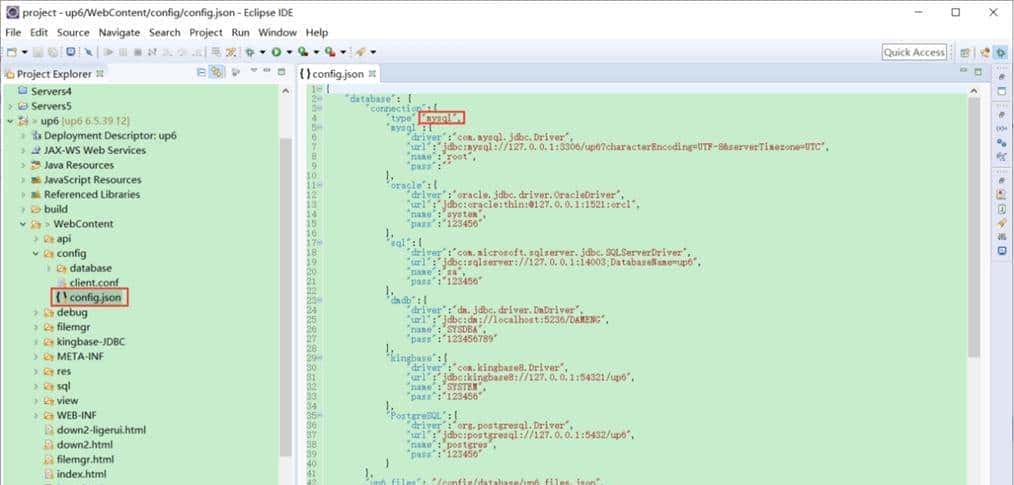Select config.json in the project tree
The image size is (1014, 485).
click(97, 297)
